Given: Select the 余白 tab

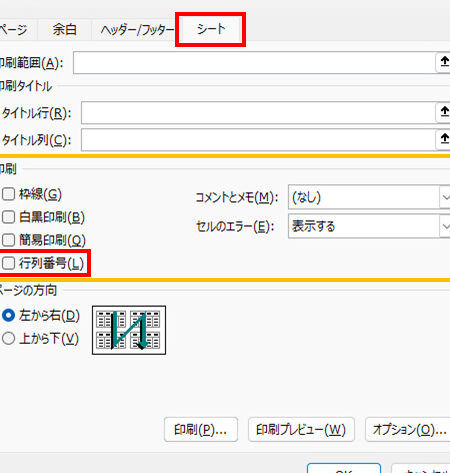Looking at the screenshot, I should click(65, 30).
